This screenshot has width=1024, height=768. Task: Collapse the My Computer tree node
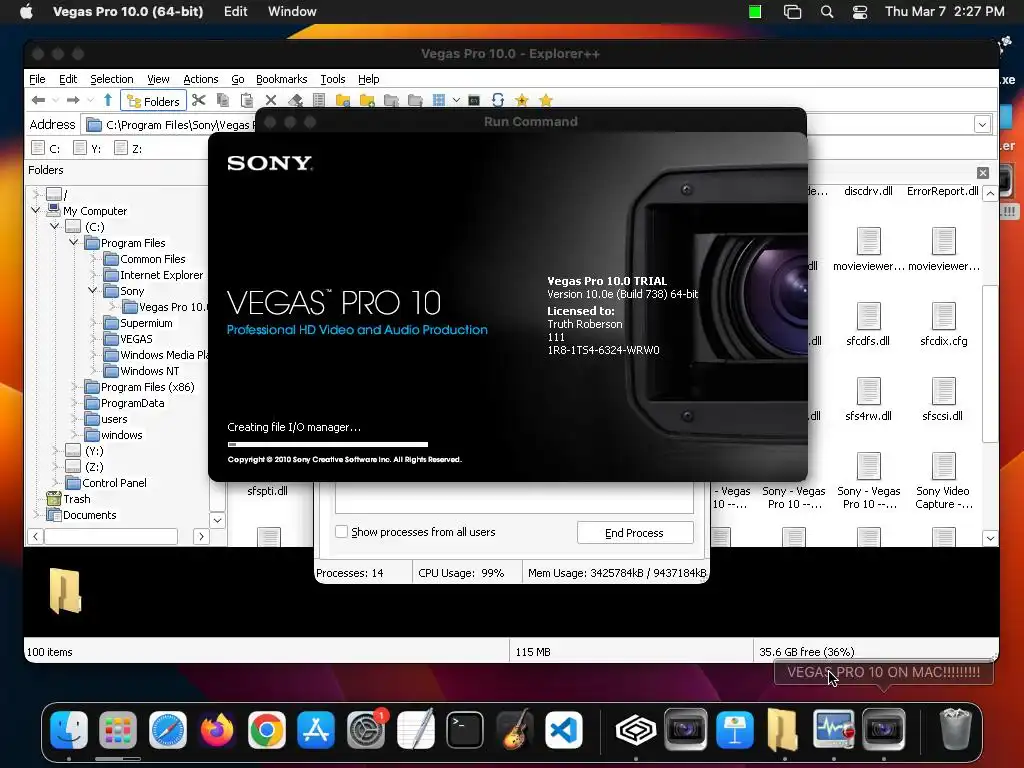(x=36, y=210)
